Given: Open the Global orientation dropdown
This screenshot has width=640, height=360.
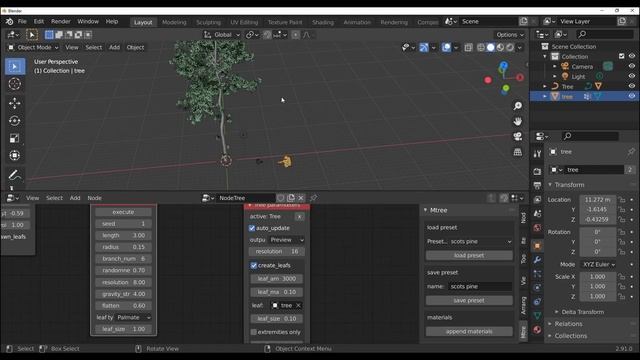Looking at the screenshot, I should click(222, 35).
